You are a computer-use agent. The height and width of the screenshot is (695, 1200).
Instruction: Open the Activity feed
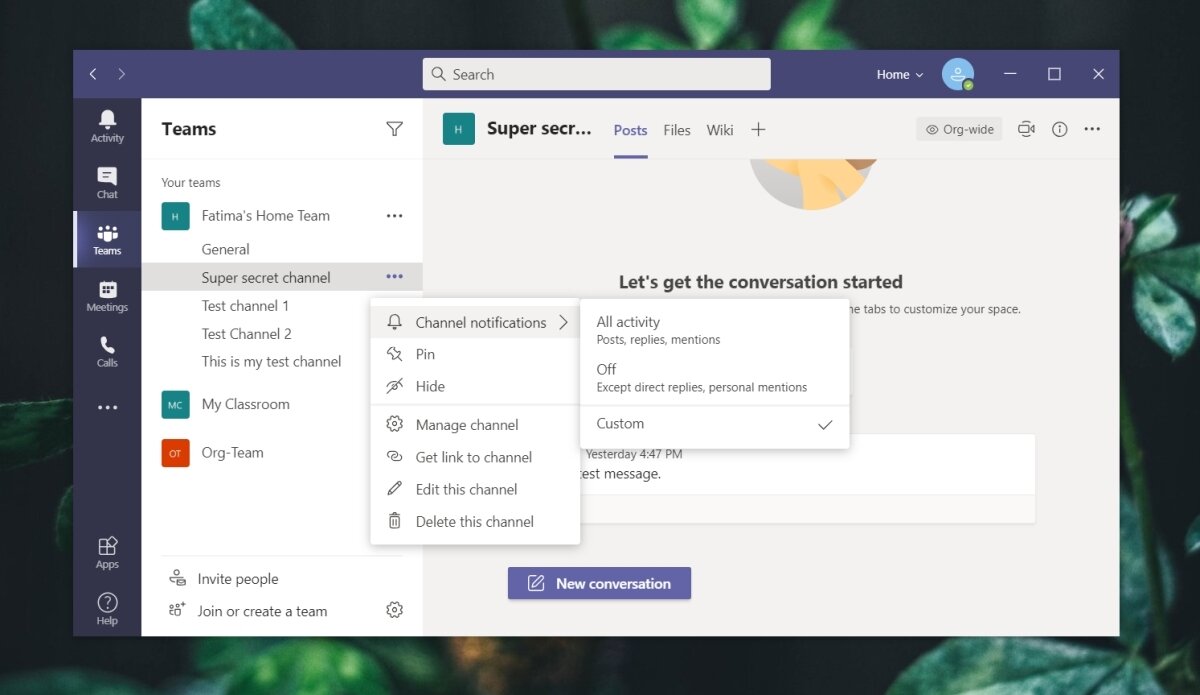(106, 123)
